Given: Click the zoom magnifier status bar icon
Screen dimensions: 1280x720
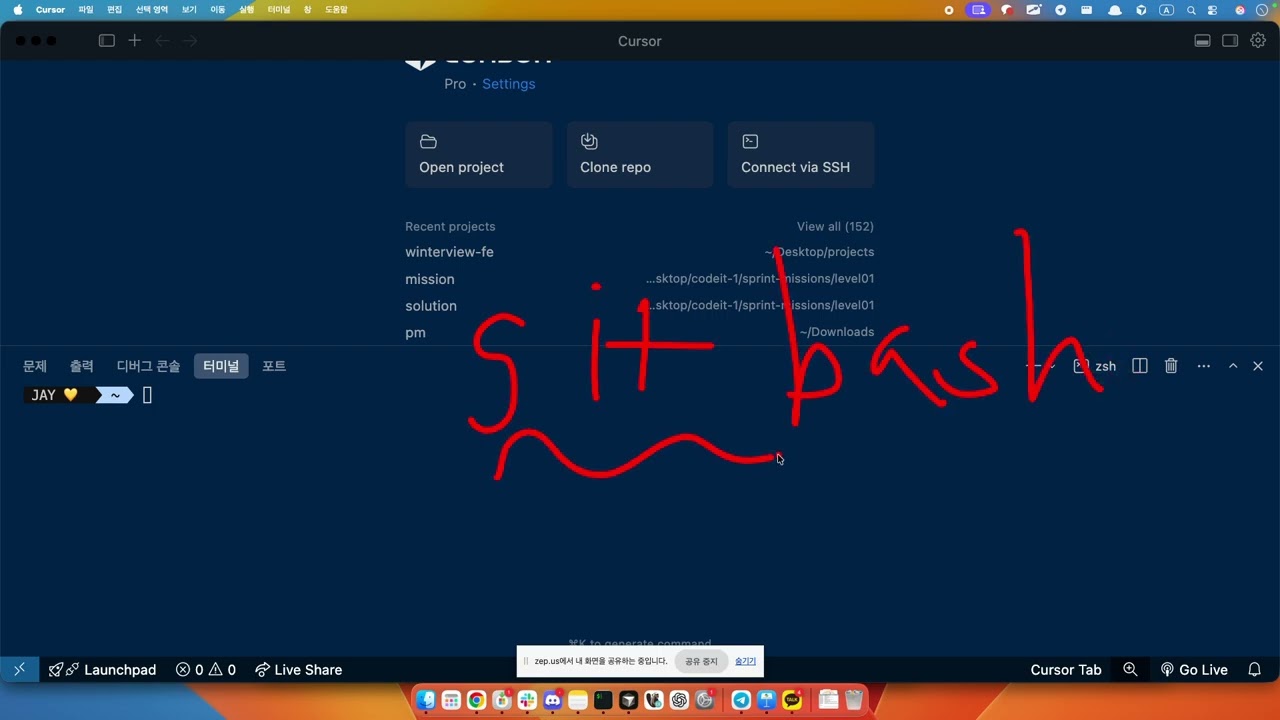Looking at the screenshot, I should point(1130,670).
